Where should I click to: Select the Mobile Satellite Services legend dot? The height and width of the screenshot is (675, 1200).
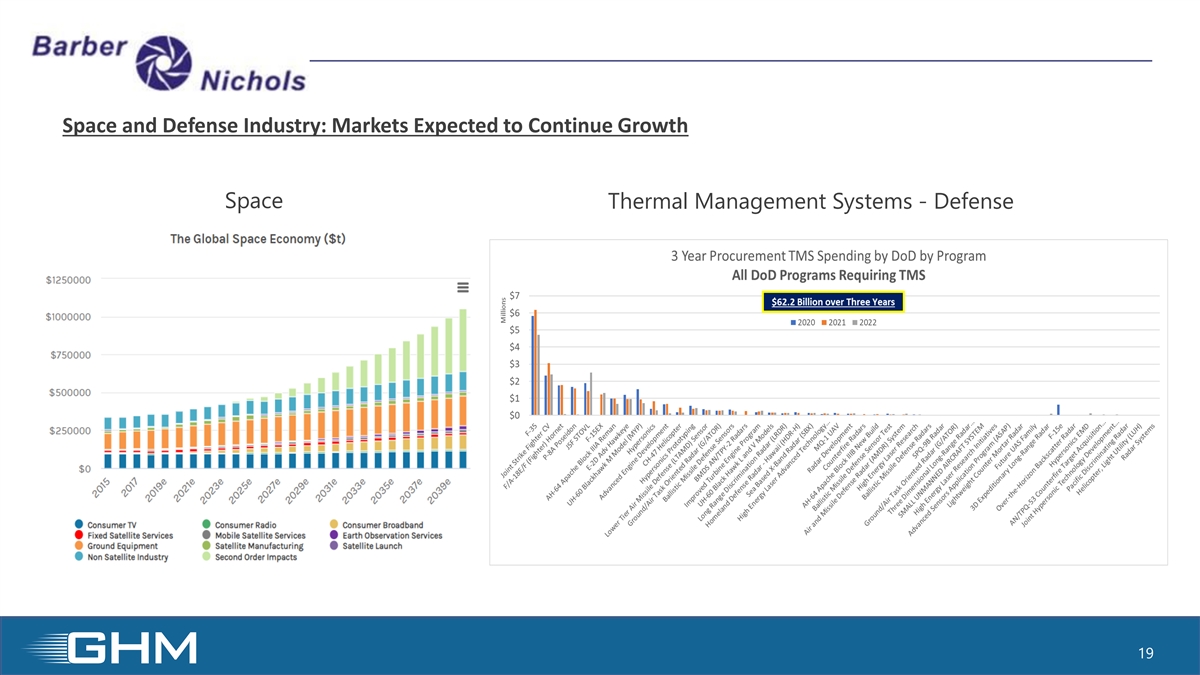coord(205,536)
